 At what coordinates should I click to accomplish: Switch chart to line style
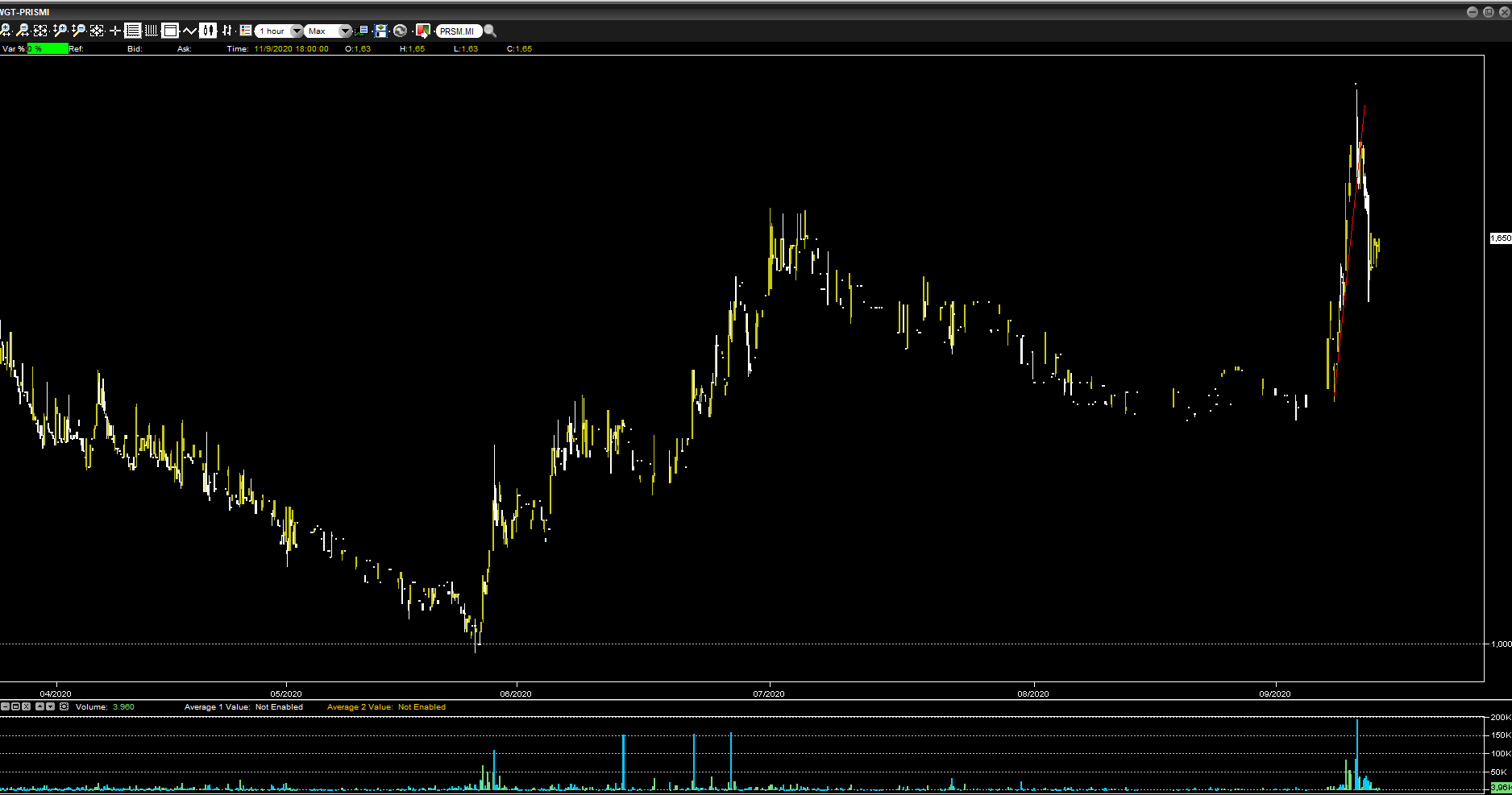coord(189,31)
